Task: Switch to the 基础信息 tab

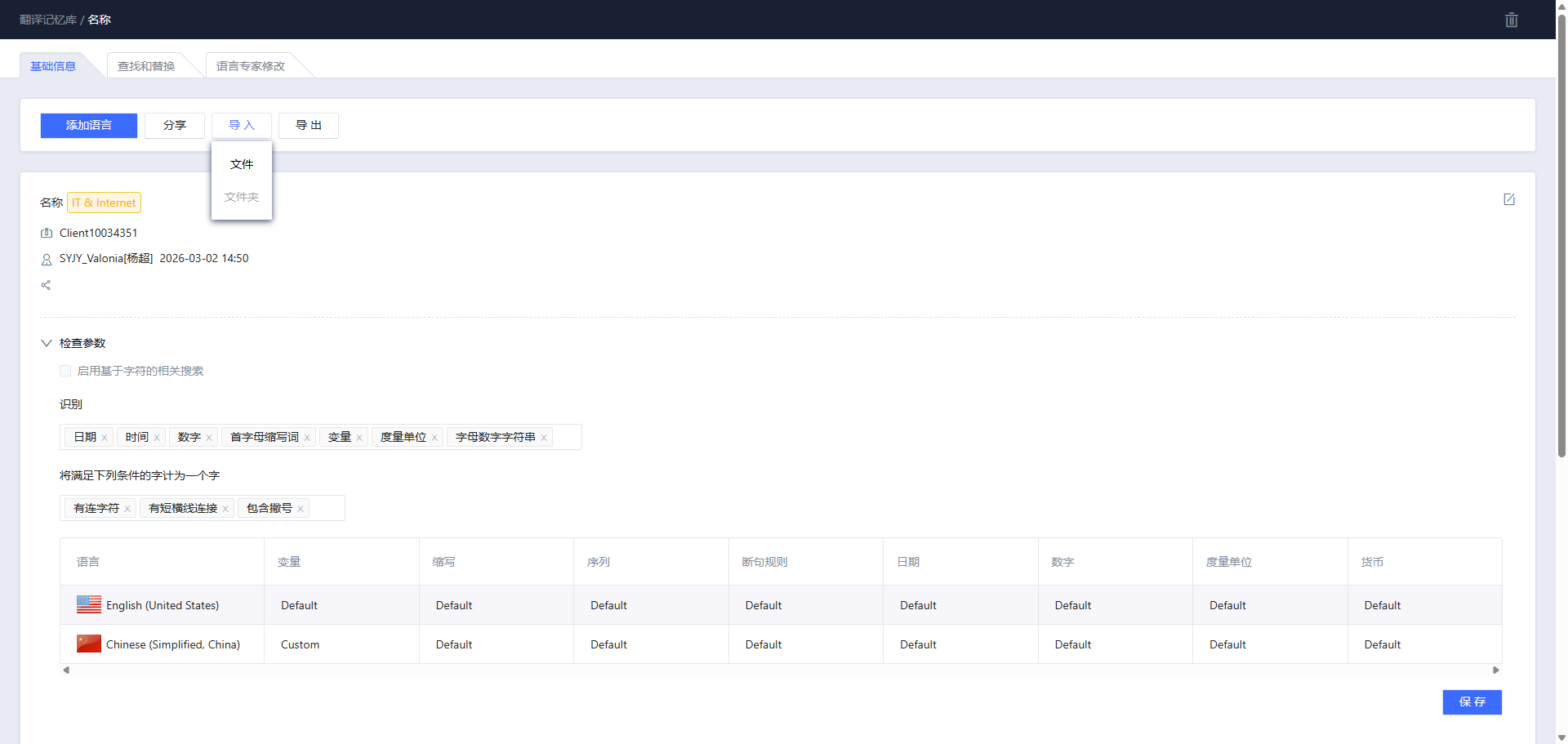Action: (53, 66)
